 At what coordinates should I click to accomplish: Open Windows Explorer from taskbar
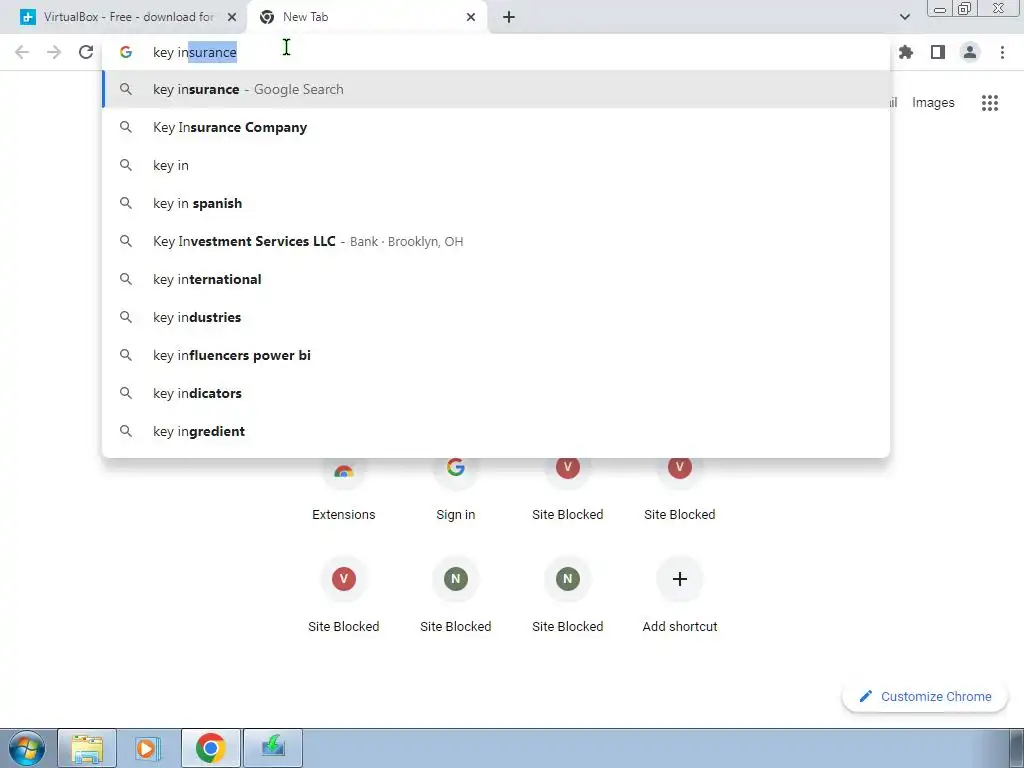pos(87,748)
